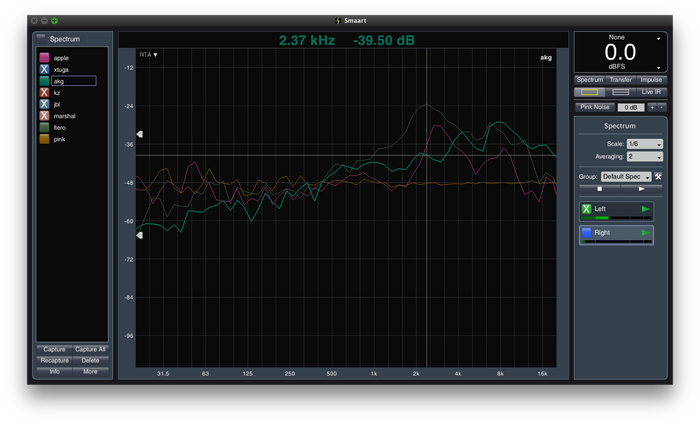Increase pink noise level with plus button

click(x=652, y=106)
